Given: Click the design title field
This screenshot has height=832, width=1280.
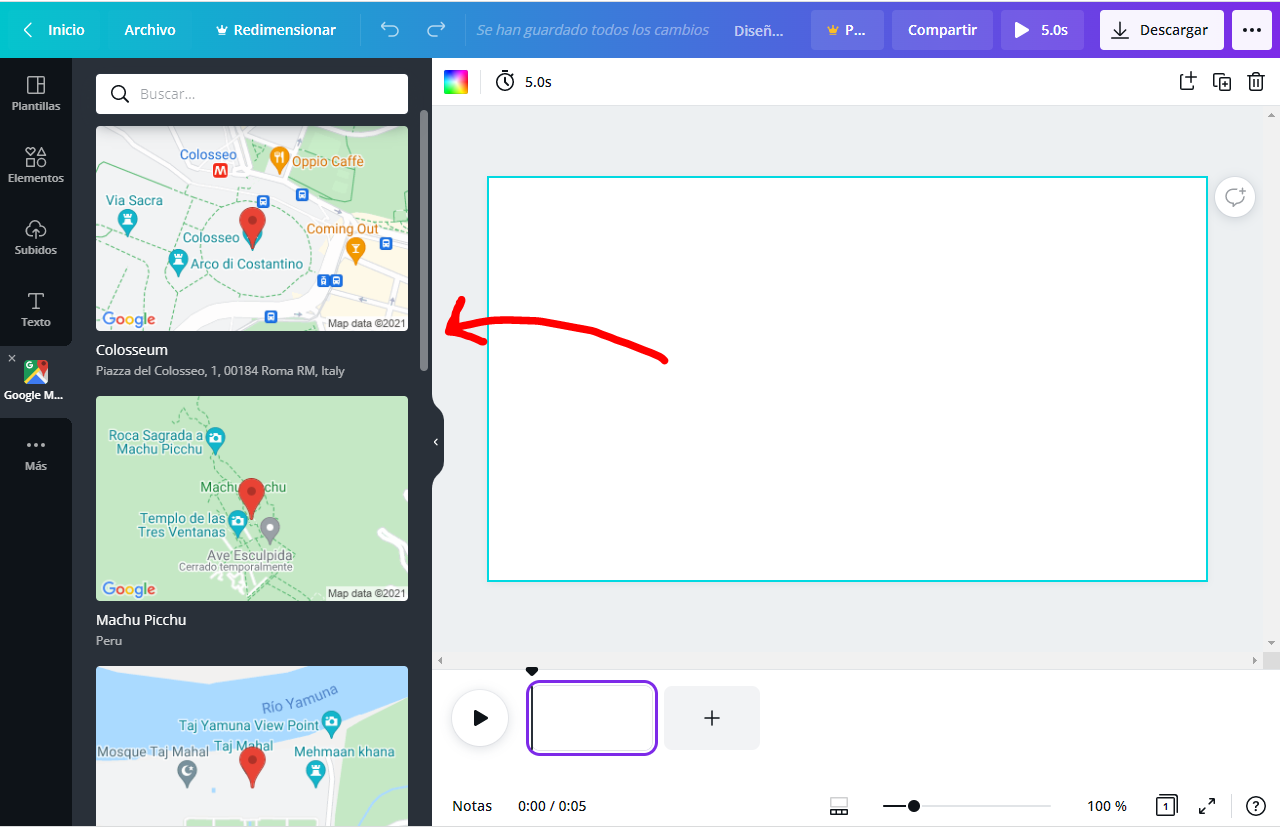Looking at the screenshot, I should [759, 30].
